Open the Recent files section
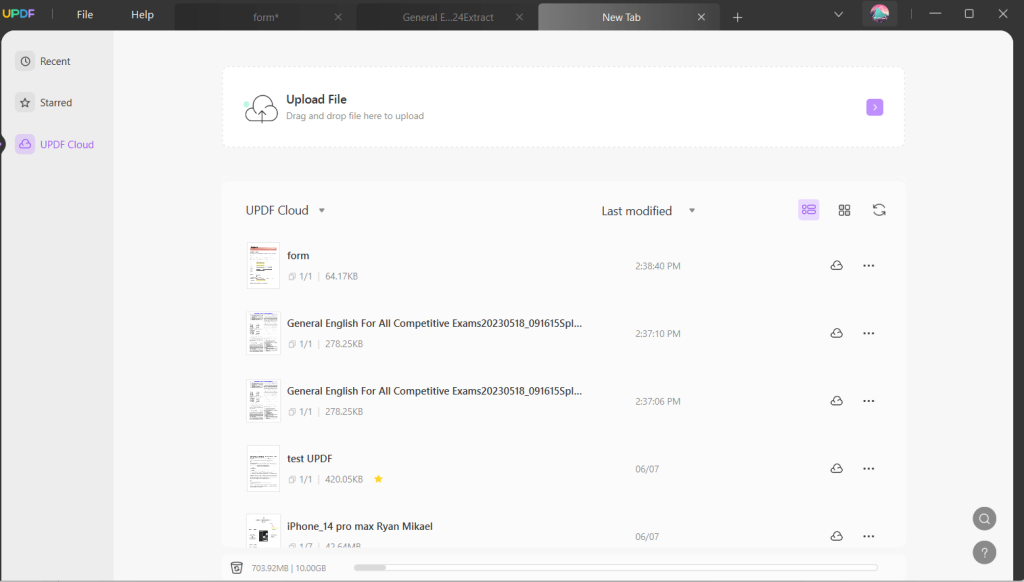The width and height of the screenshot is (1024, 582). click(x=43, y=61)
